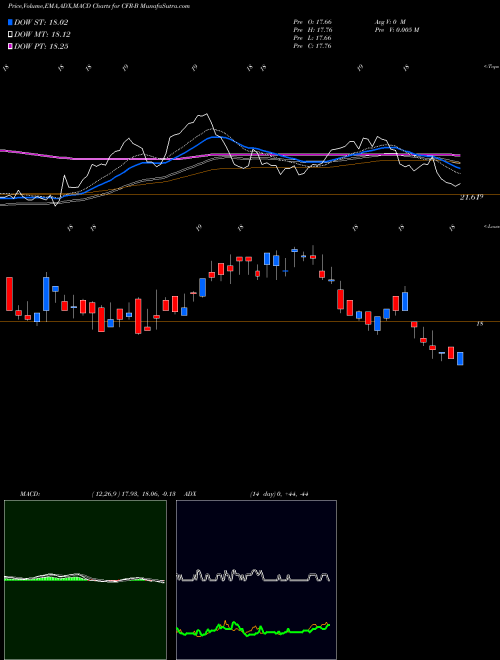
Task: Select the 'DOW MT: 18.12' legend text
Action: coord(42,35)
